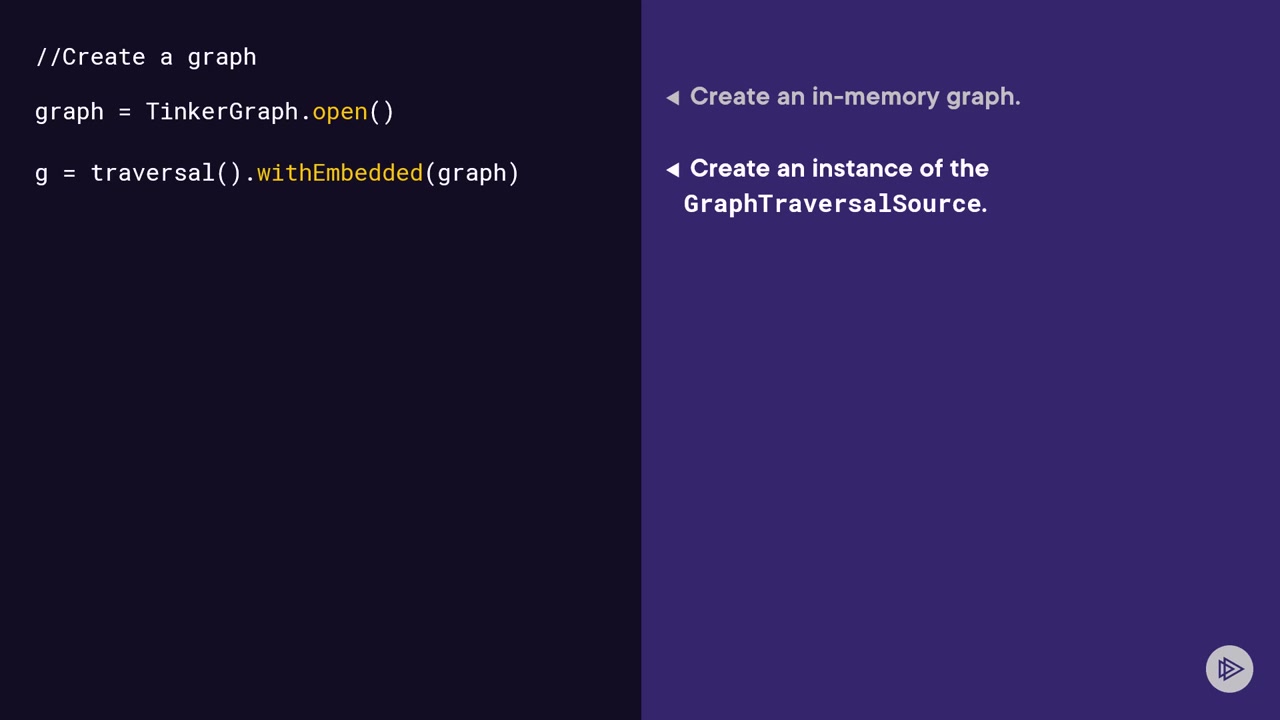Click the equals sign after 'graph'
Viewport: 1280px width, 720px height.
tap(125, 112)
